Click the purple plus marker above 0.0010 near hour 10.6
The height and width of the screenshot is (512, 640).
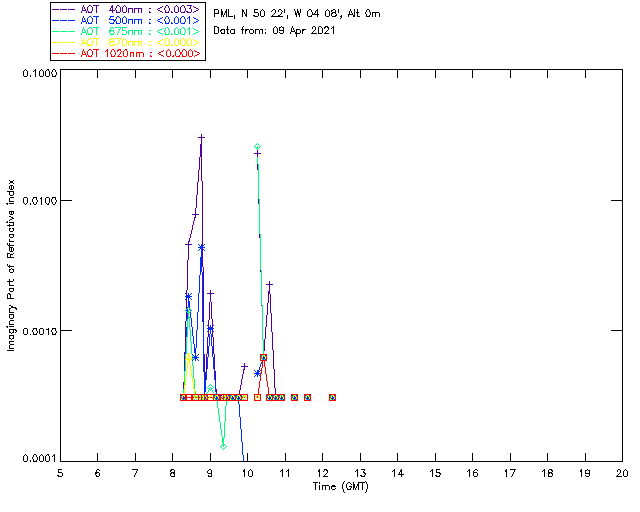269,284
